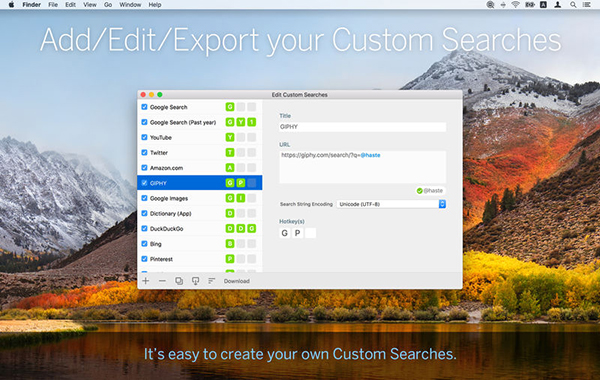Image resolution: width=600 pixels, height=380 pixels.
Task: Remove selected search with minus icon
Action: pyautogui.click(x=162, y=281)
